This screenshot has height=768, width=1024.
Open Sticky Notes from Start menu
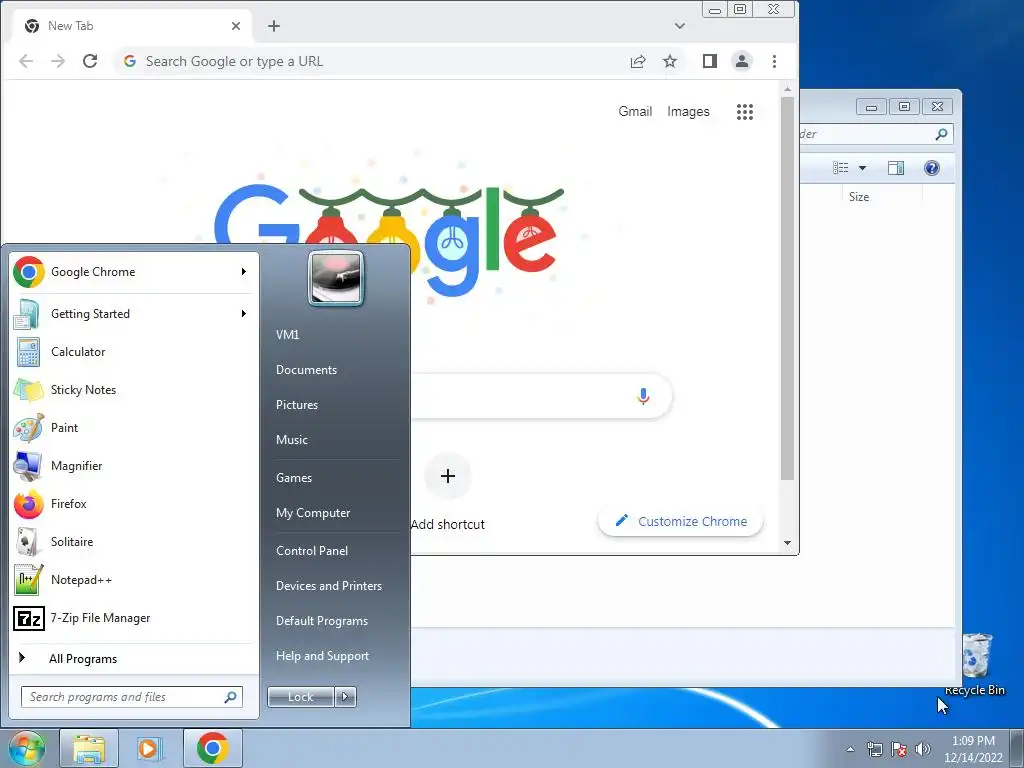click(x=133, y=390)
